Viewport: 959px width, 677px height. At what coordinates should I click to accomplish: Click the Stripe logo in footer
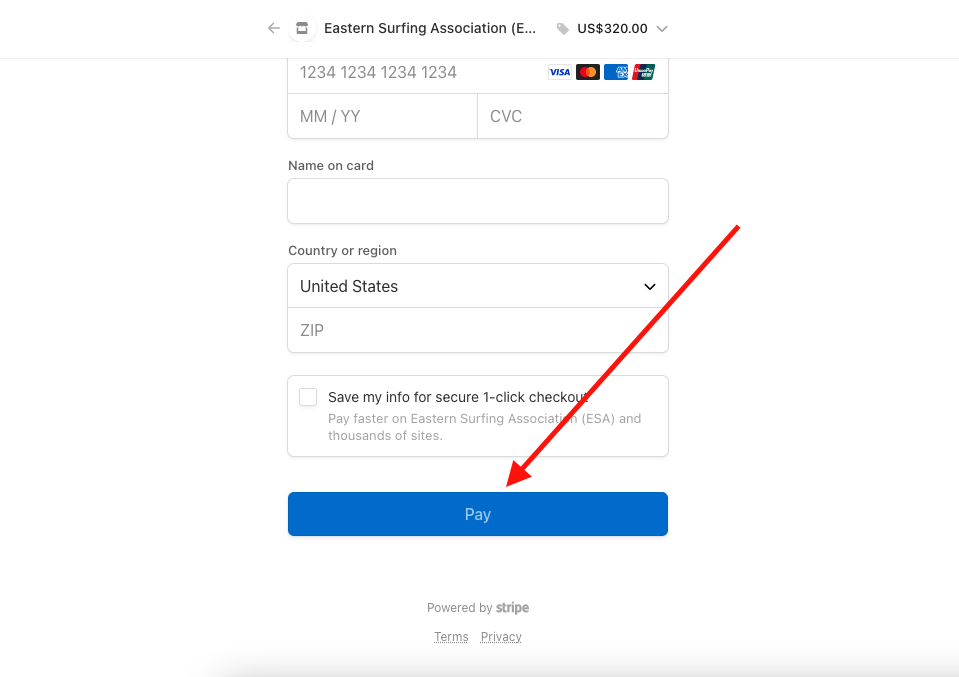513,608
